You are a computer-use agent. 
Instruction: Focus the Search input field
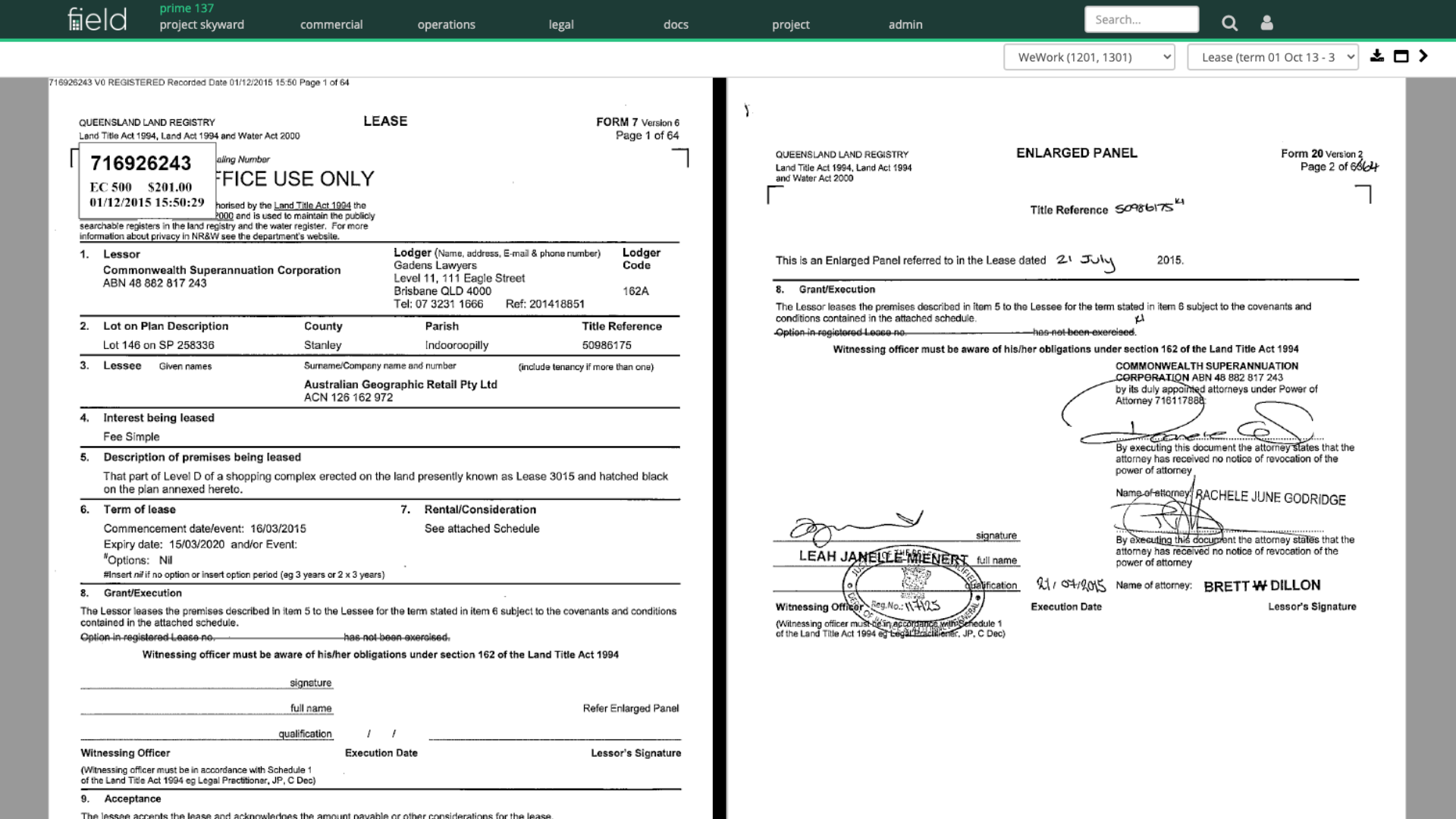click(1141, 20)
